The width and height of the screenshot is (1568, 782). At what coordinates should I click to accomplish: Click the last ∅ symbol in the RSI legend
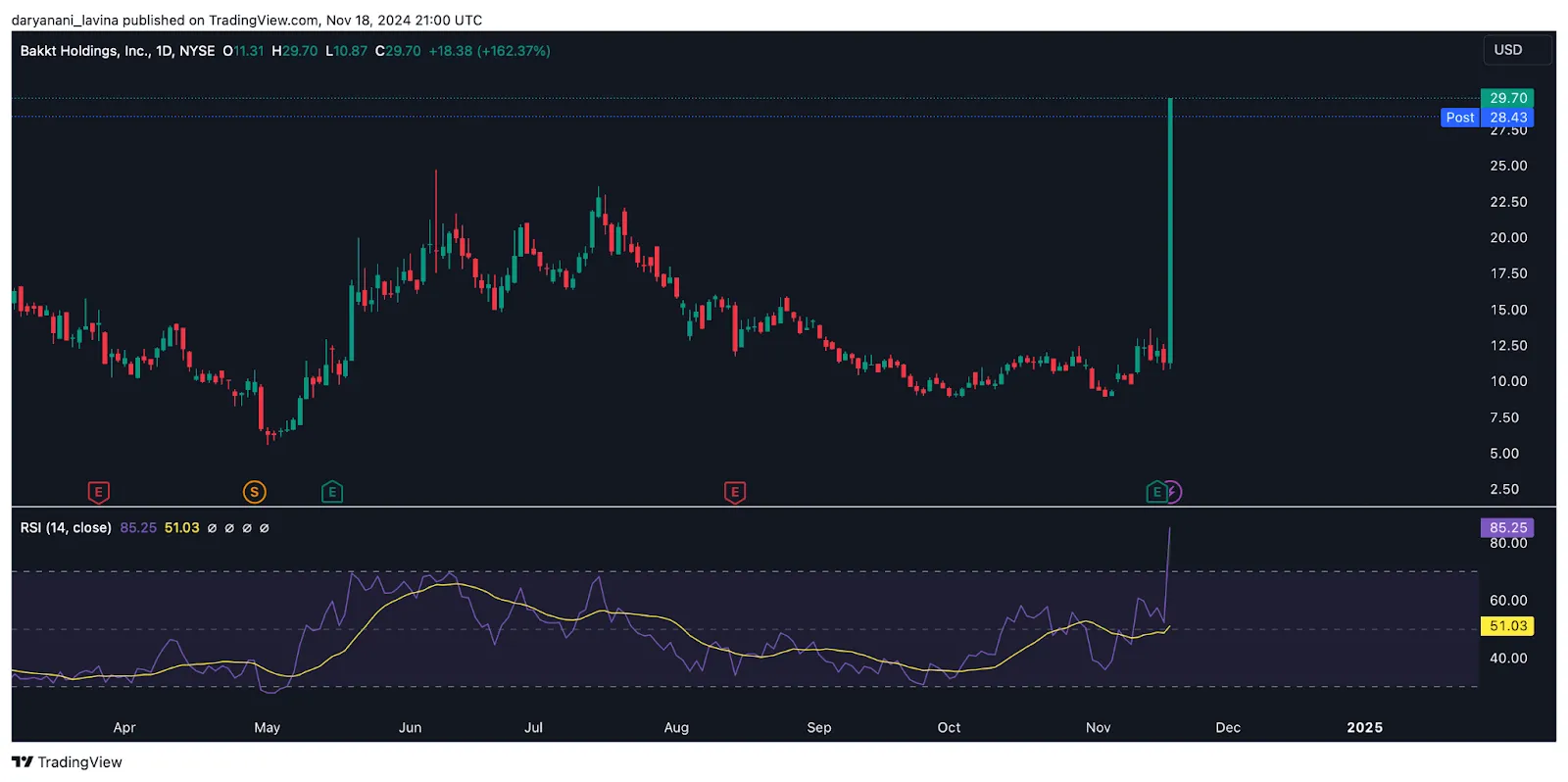click(x=264, y=528)
